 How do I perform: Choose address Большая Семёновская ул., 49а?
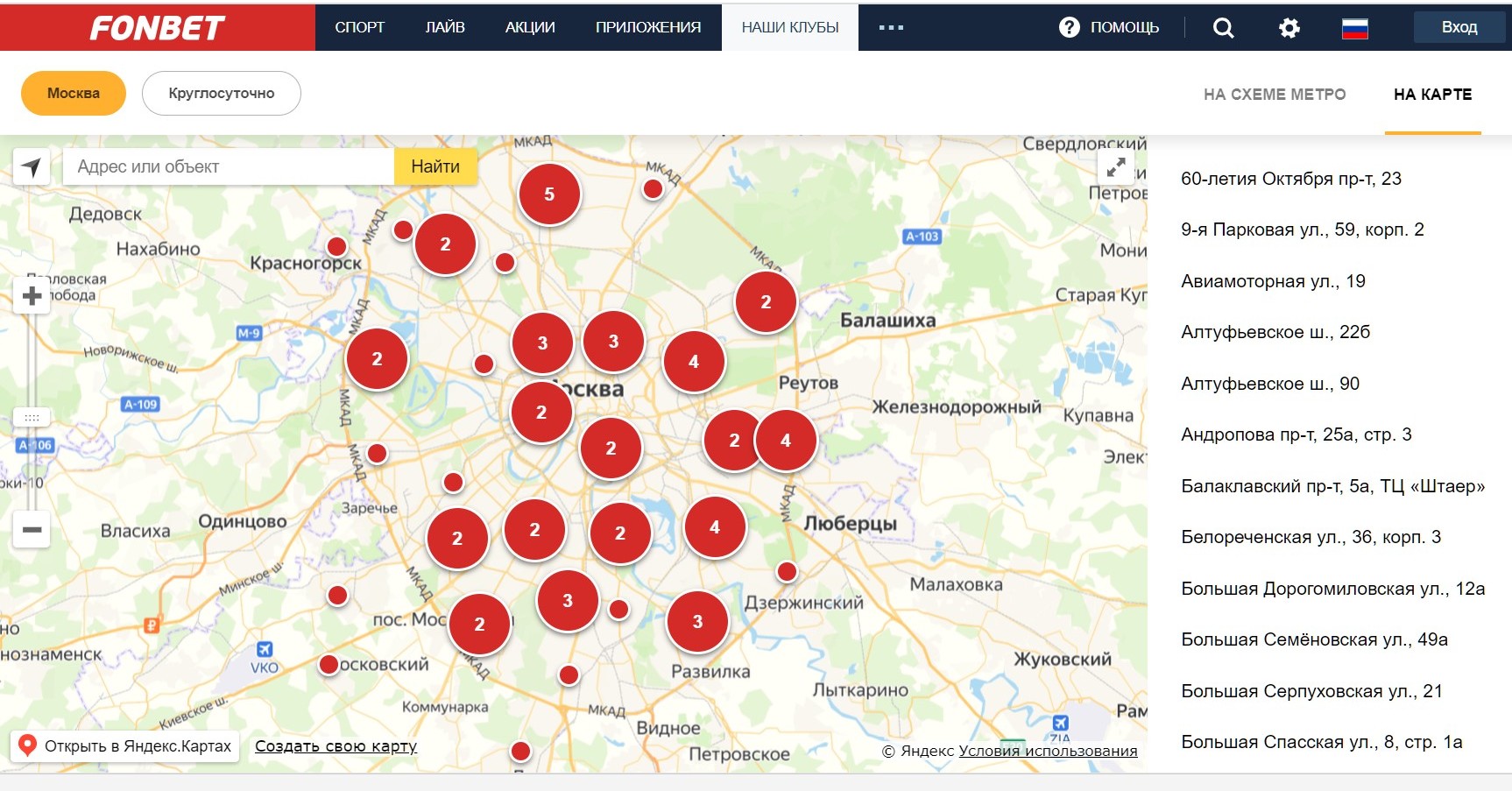[1315, 639]
